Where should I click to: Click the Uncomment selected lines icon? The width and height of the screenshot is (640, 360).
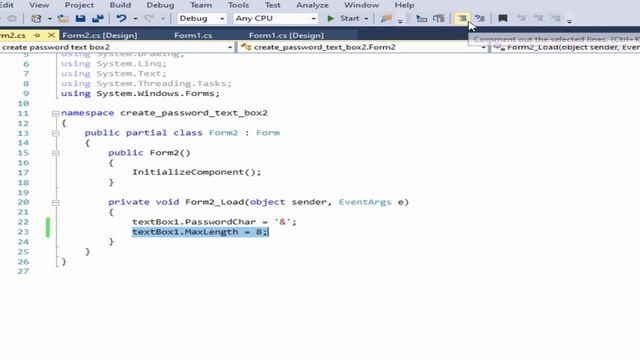click(x=480, y=19)
